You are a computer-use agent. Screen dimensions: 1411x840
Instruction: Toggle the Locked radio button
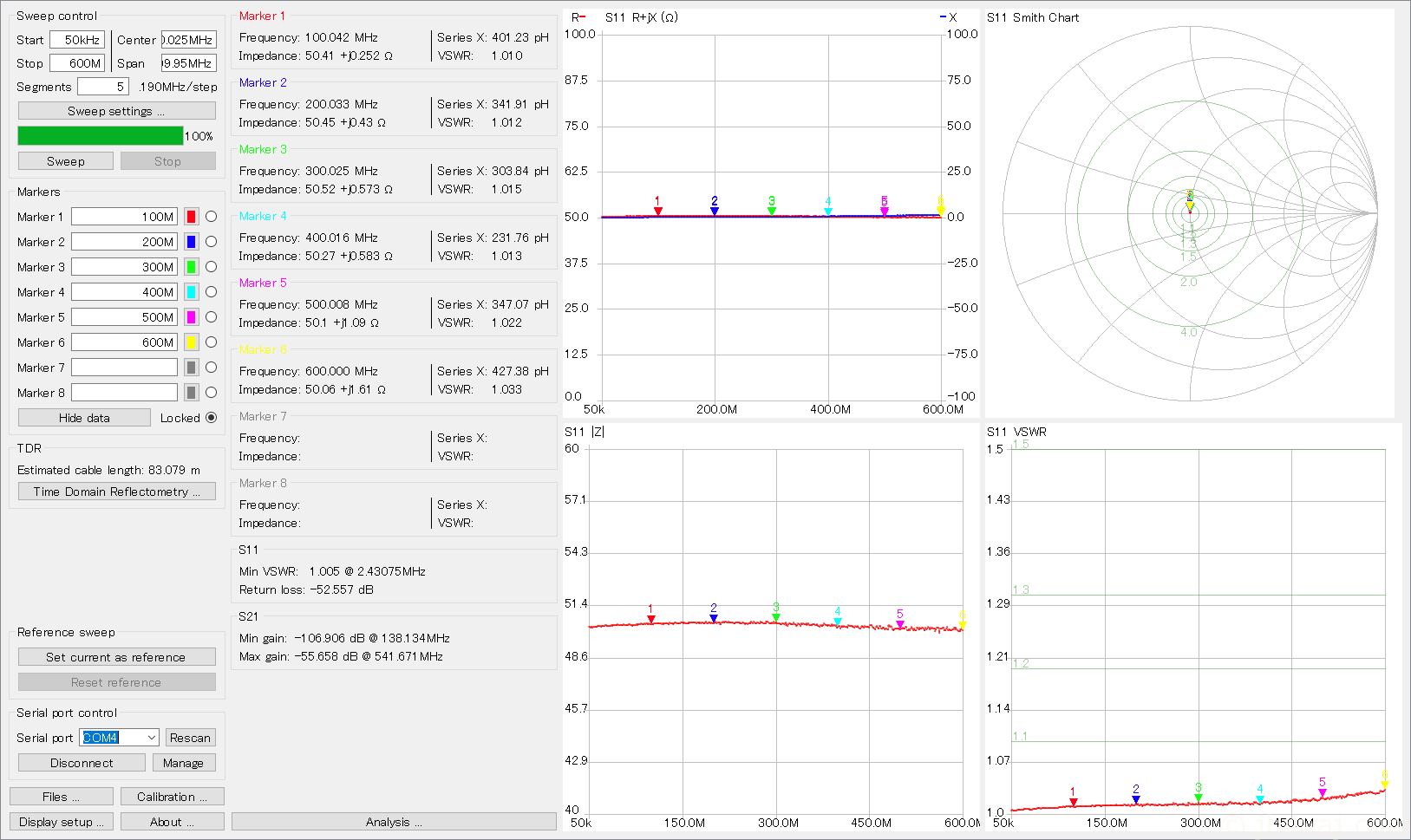[x=211, y=418]
